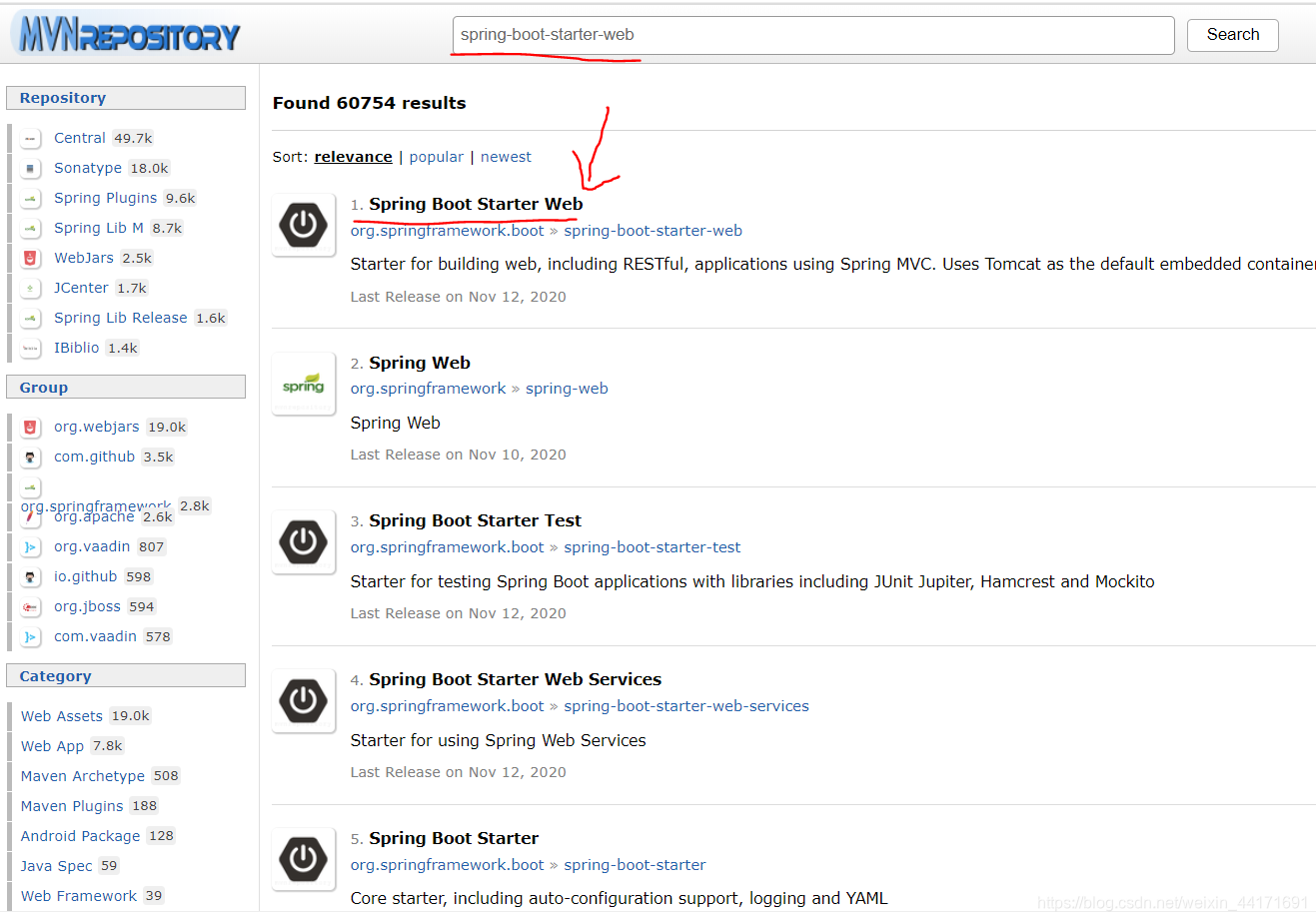Filter by org.jboss group
Screen dimensions: 1316x921
tap(87, 606)
